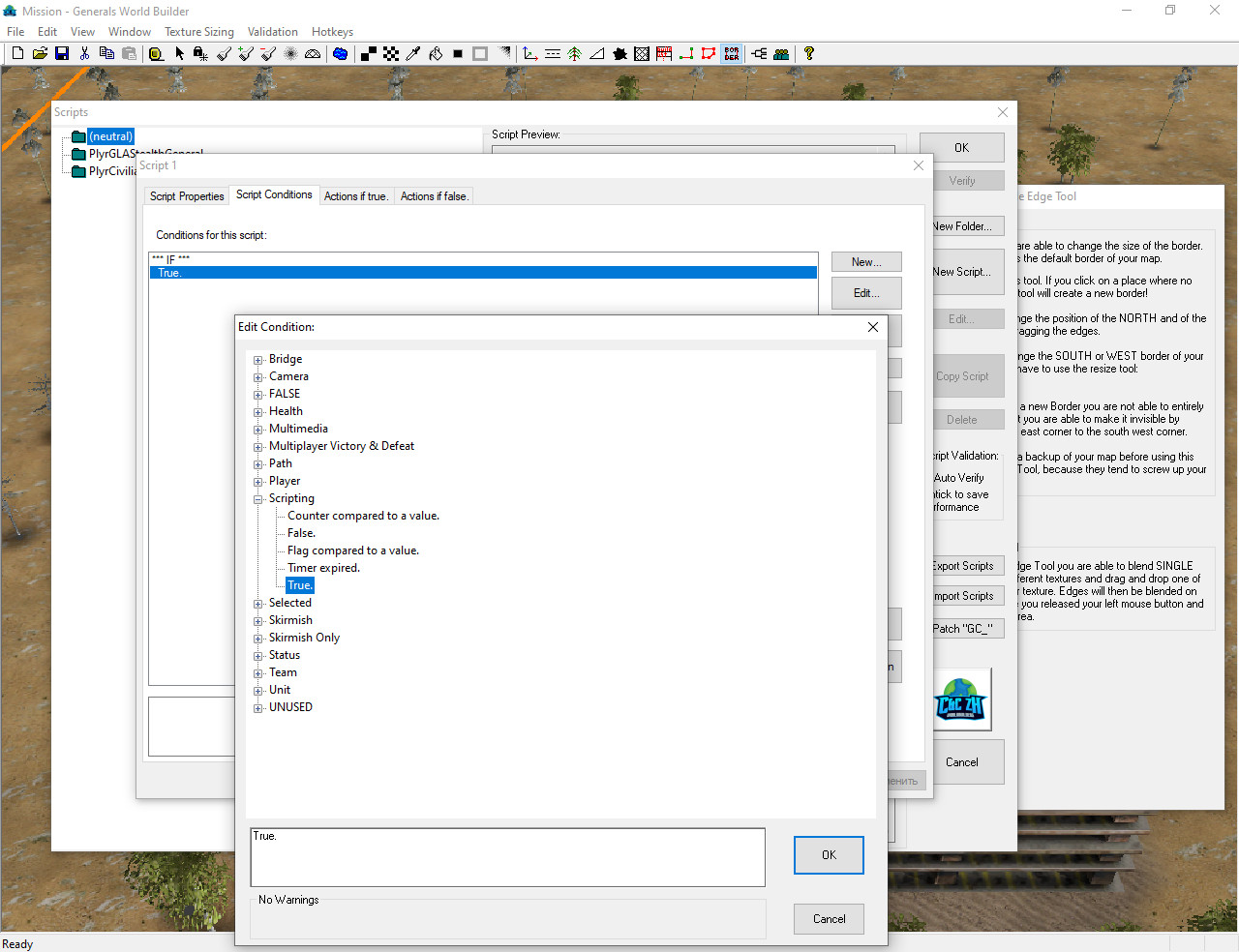Select the green tree grove tool
The width and height of the screenshot is (1239, 952).
tap(575, 54)
